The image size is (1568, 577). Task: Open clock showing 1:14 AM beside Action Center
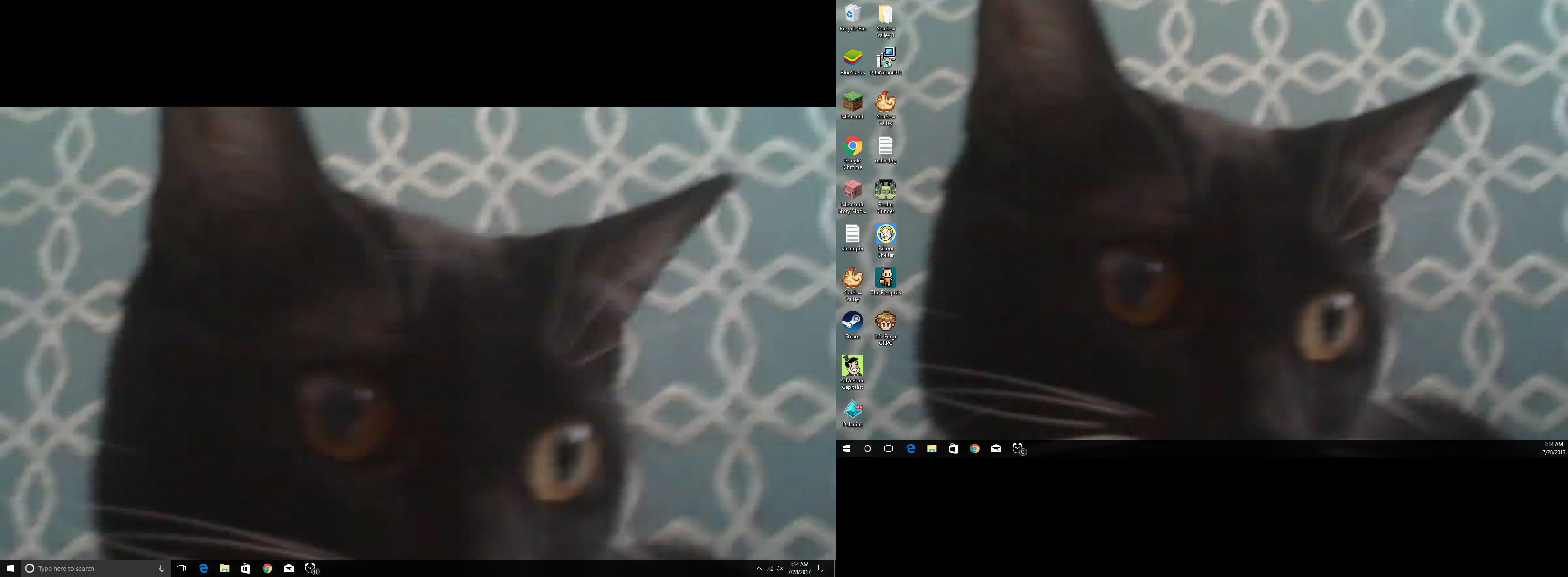click(x=799, y=568)
